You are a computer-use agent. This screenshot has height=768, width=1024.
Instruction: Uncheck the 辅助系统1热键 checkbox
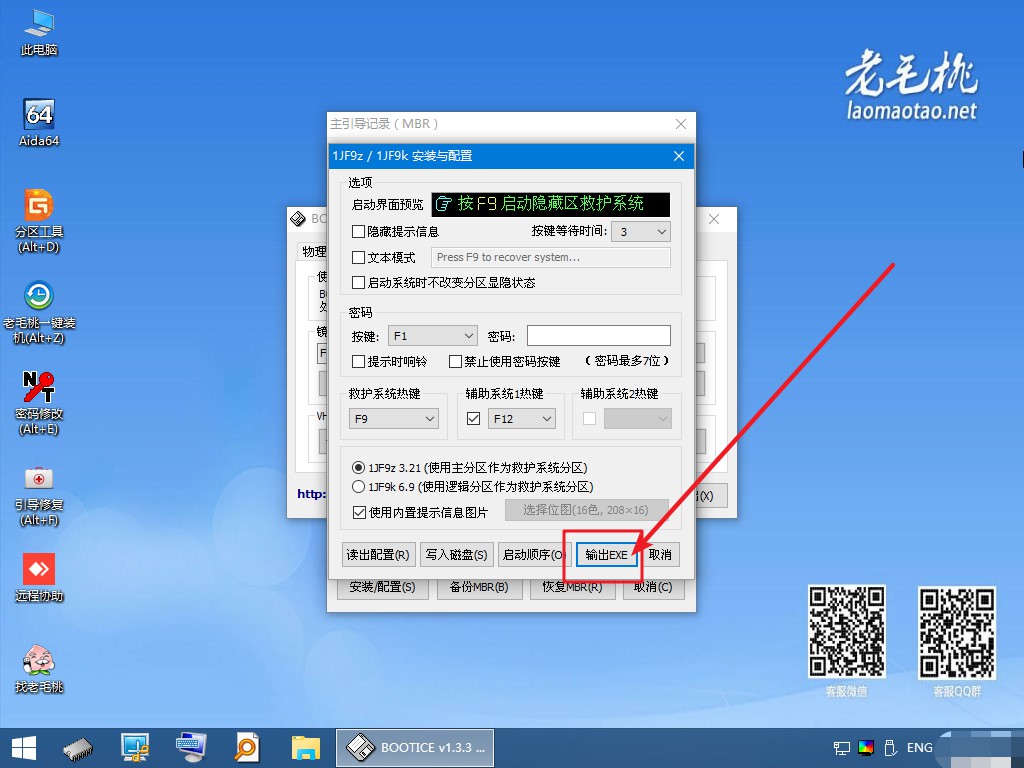click(x=473, y=419)
